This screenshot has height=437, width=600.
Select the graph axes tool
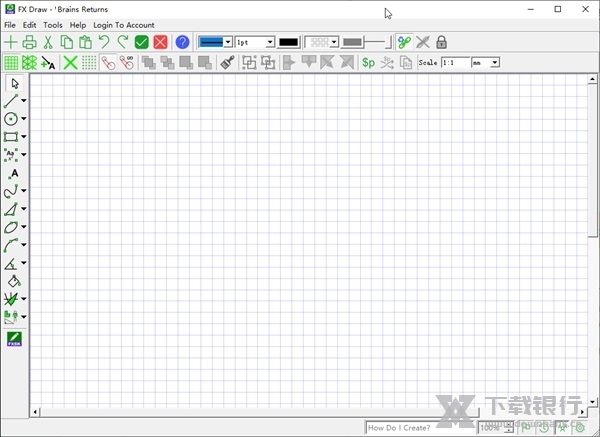tap(11, 299)
